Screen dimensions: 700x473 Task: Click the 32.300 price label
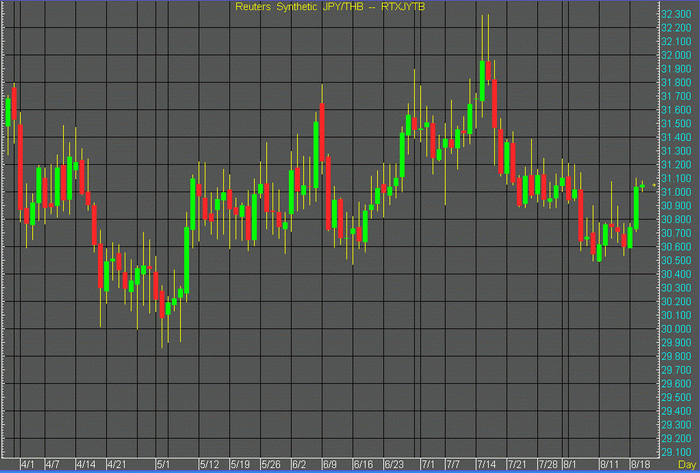(x=676, y=14)
